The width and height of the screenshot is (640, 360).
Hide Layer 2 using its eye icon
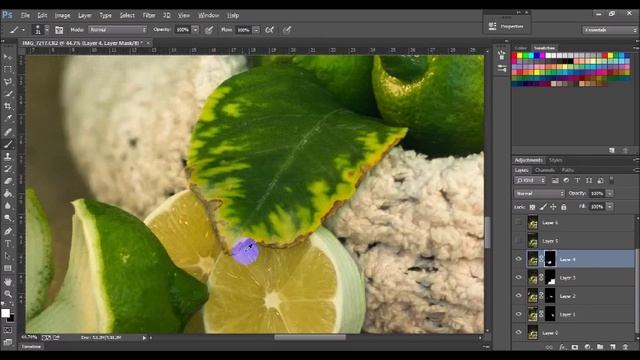(x=518, y=296)
